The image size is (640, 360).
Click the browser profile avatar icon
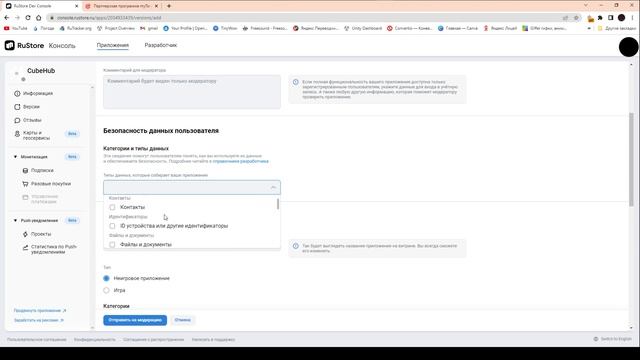coord(621,18)
